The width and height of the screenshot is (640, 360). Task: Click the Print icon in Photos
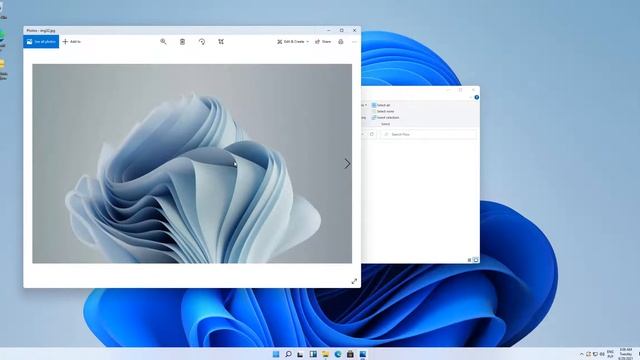[341, 42]
